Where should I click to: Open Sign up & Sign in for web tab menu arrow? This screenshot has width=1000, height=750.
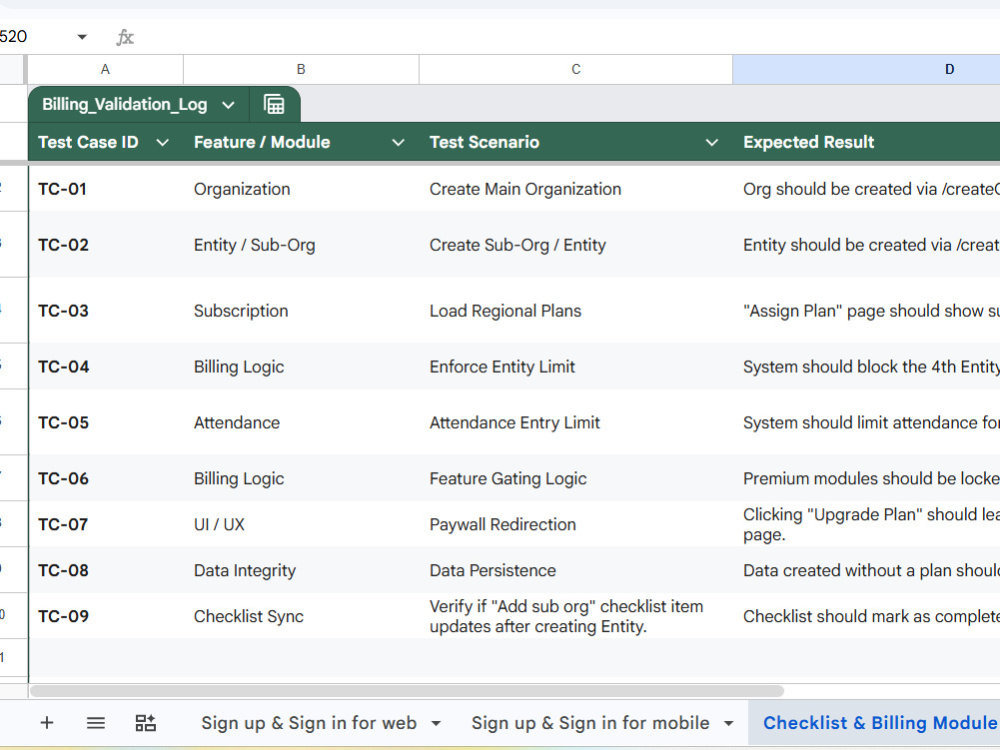coord(436,723)
